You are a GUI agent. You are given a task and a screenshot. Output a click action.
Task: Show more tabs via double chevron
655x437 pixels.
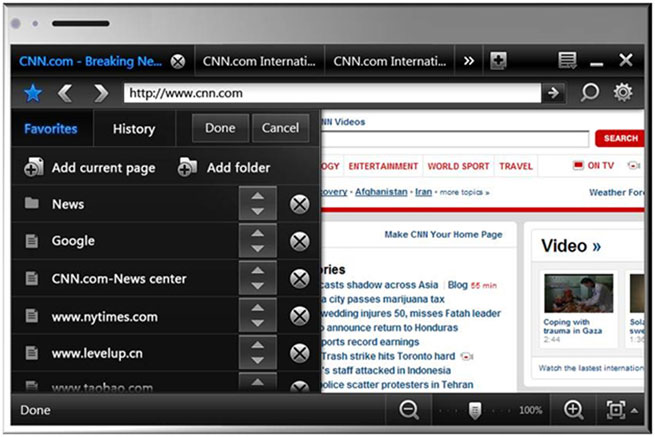pyautogui.click(x=469, y=61)
